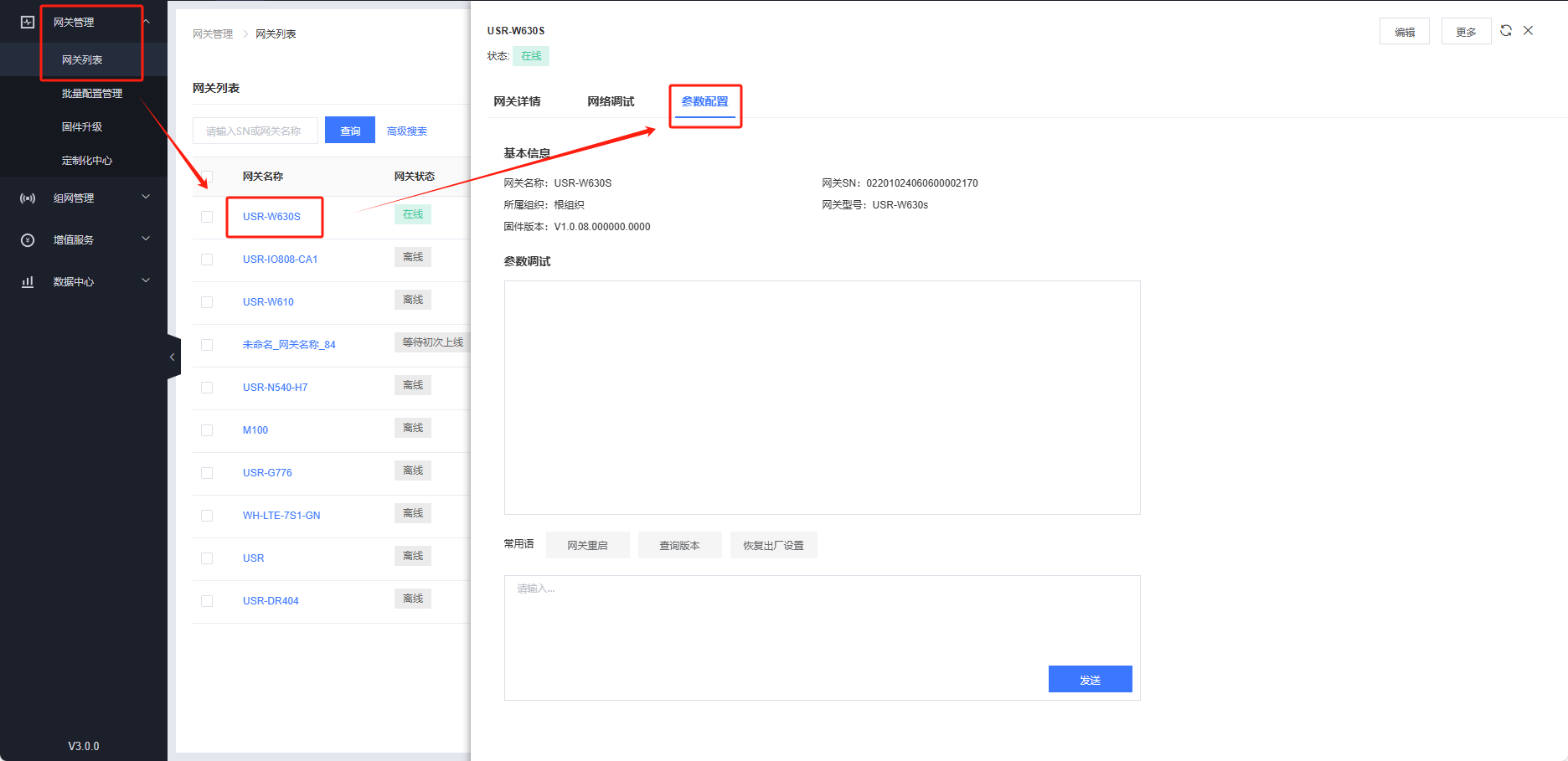Tick the checkbox for USR-W630S
Image resolution: width=1568 pixels, height=761 pixels.
(207, 217)
